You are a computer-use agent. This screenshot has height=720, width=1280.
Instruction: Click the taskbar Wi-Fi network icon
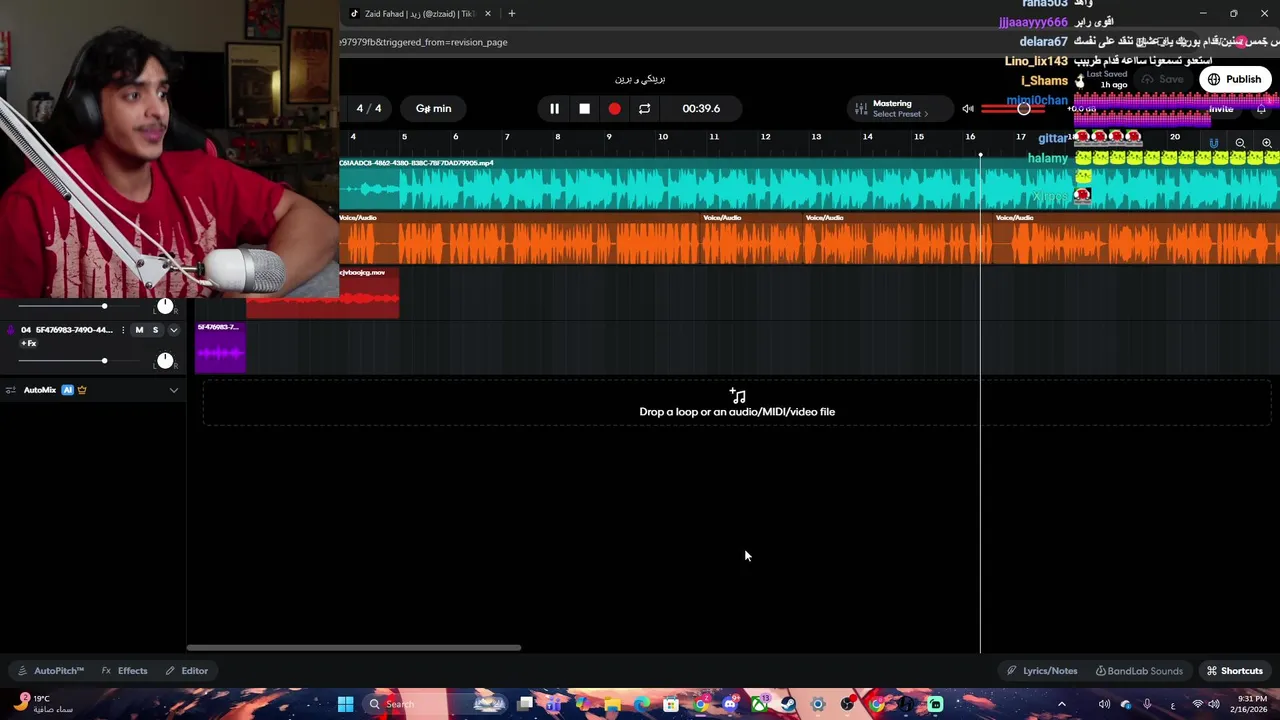click(1198, 704)
